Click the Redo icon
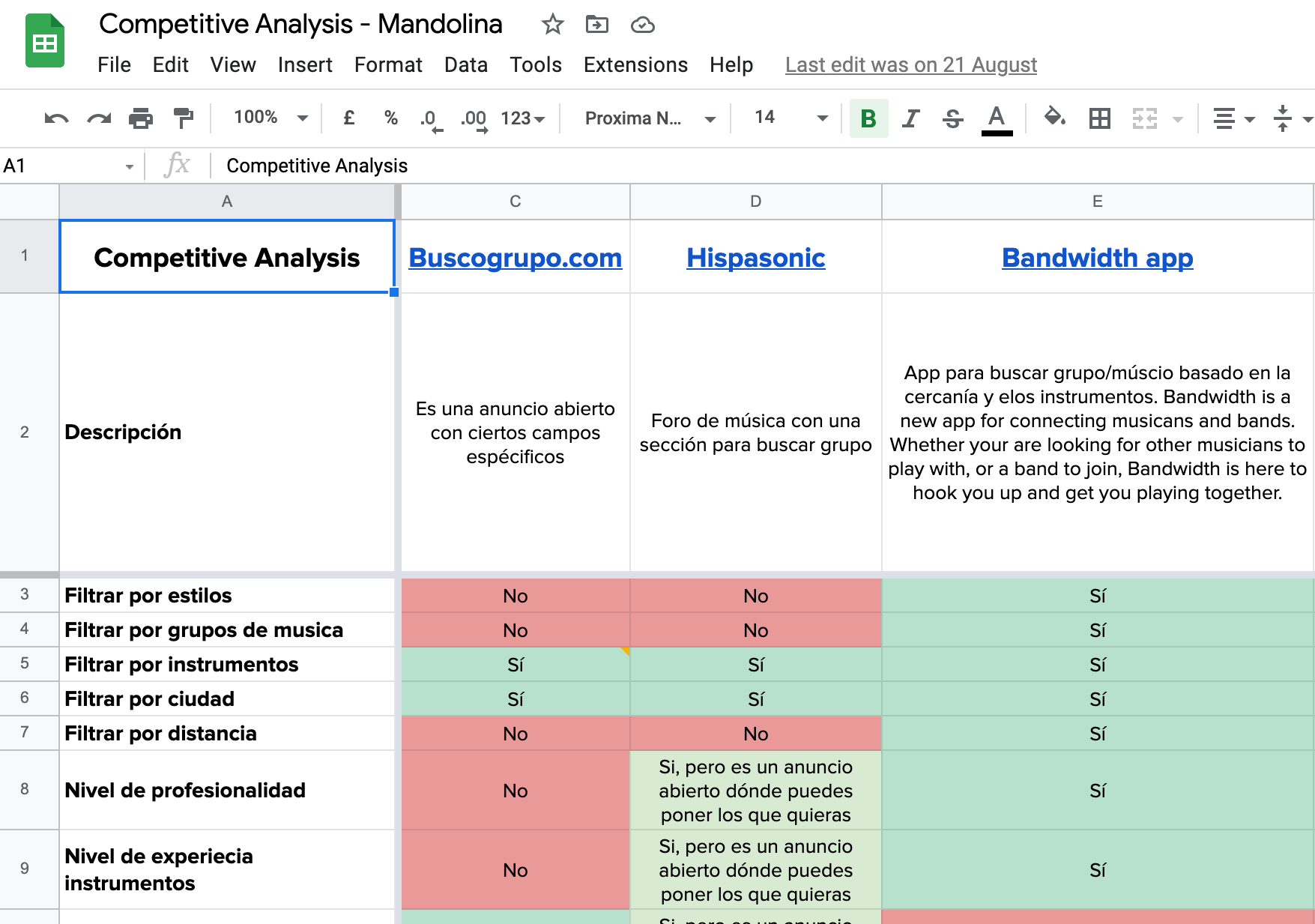Image resolution: width=1315 pixels, height=924 pixels. coord(98,118)
